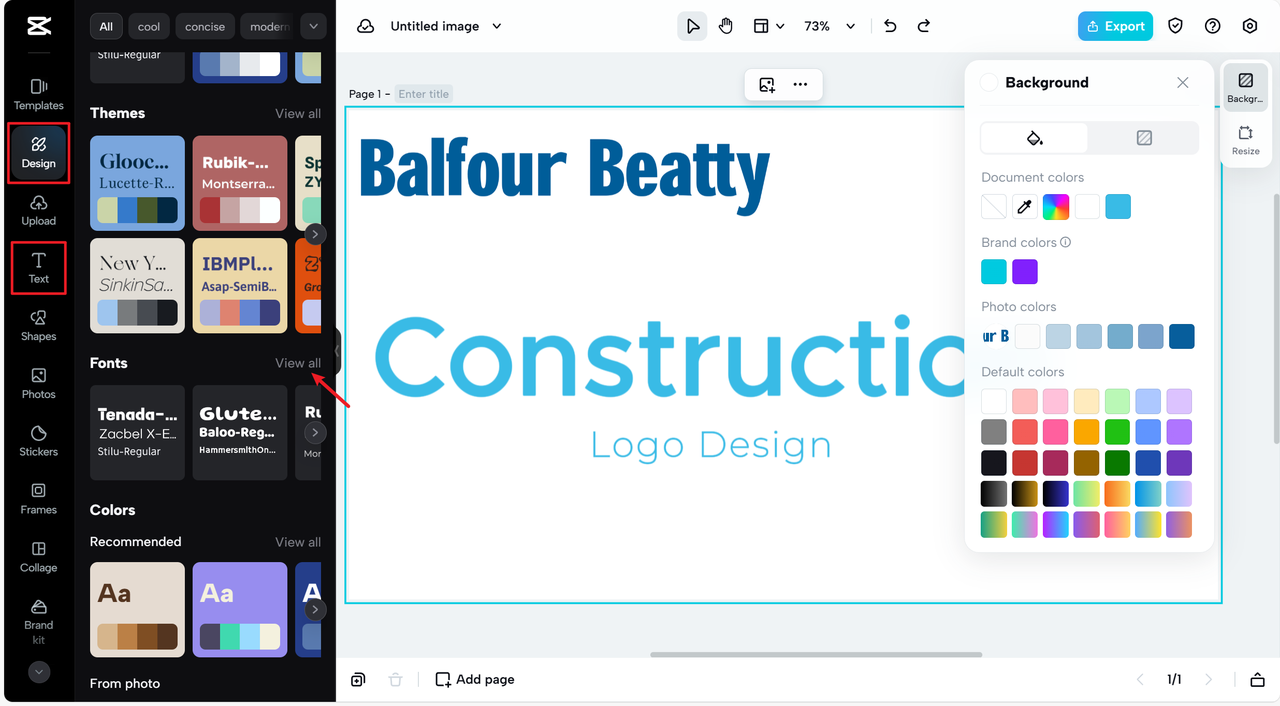Select the purple Aa color palette card

[x=240, y=609]
